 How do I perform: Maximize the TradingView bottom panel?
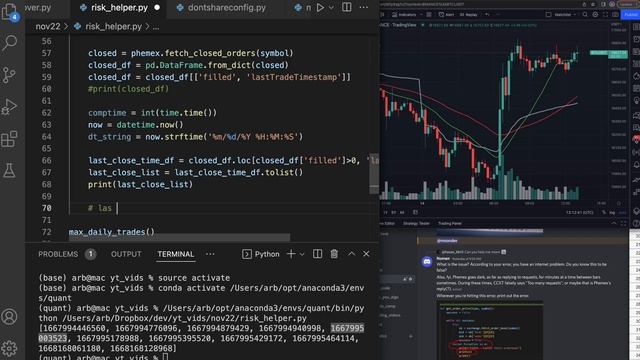(x=623, y=224)
